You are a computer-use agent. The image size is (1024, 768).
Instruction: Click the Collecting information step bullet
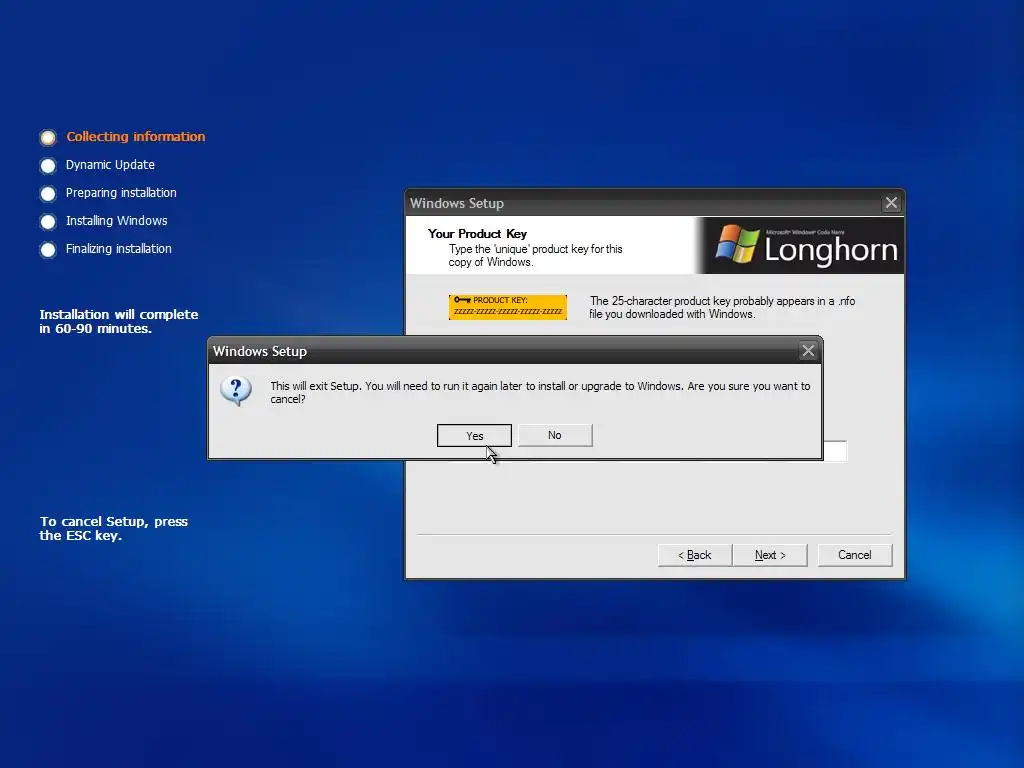click(48, 137)
